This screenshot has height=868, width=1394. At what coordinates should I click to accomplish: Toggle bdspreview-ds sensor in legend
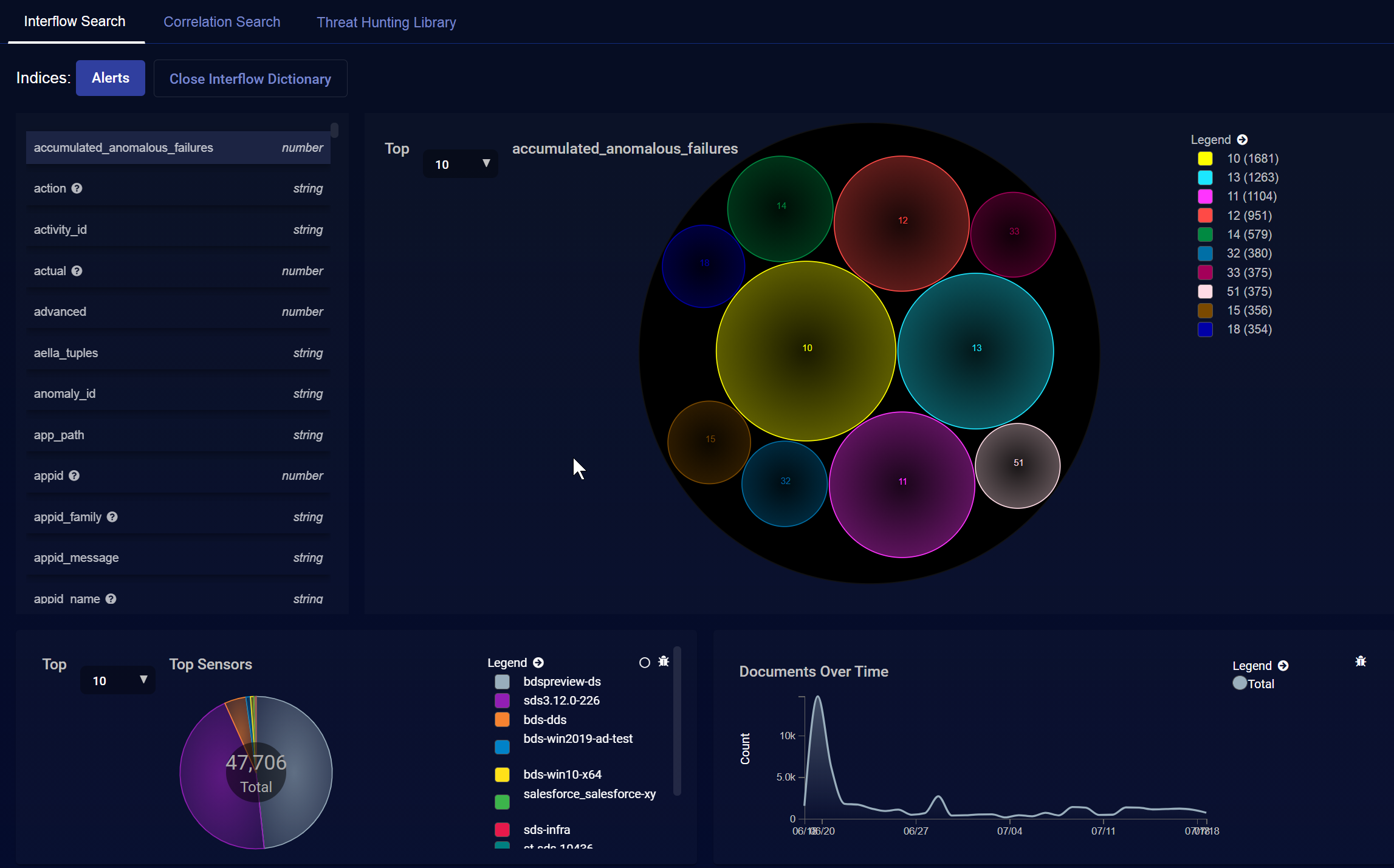502,682
